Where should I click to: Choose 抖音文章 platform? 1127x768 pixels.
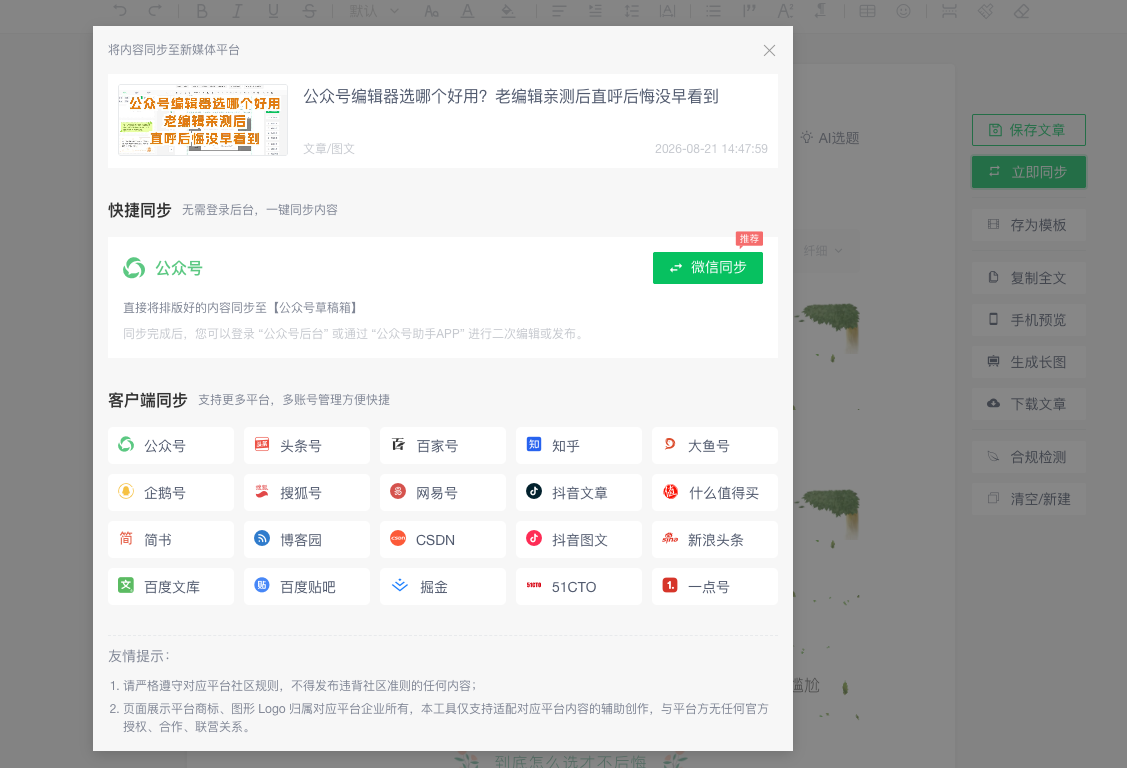click(579, 493)
